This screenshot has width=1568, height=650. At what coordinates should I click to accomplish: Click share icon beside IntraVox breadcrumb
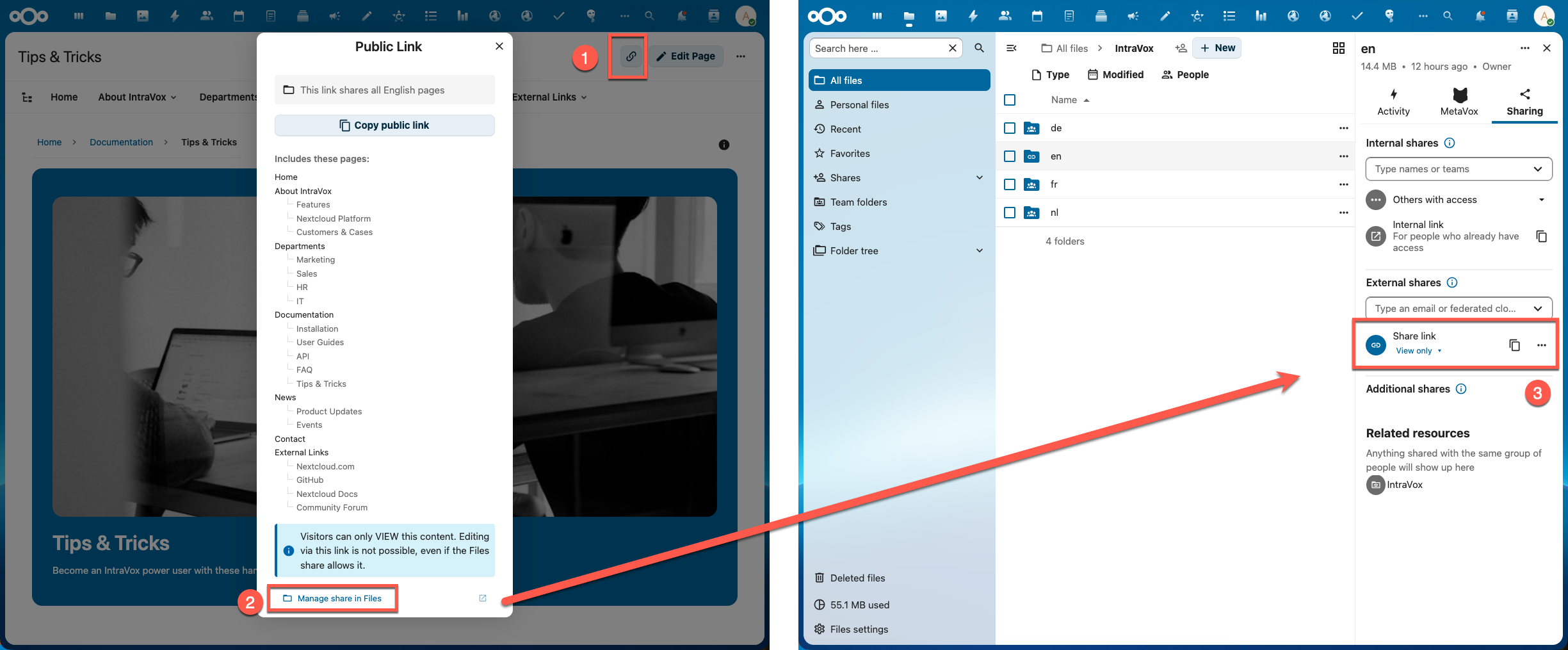click(x=1181, y=48)
